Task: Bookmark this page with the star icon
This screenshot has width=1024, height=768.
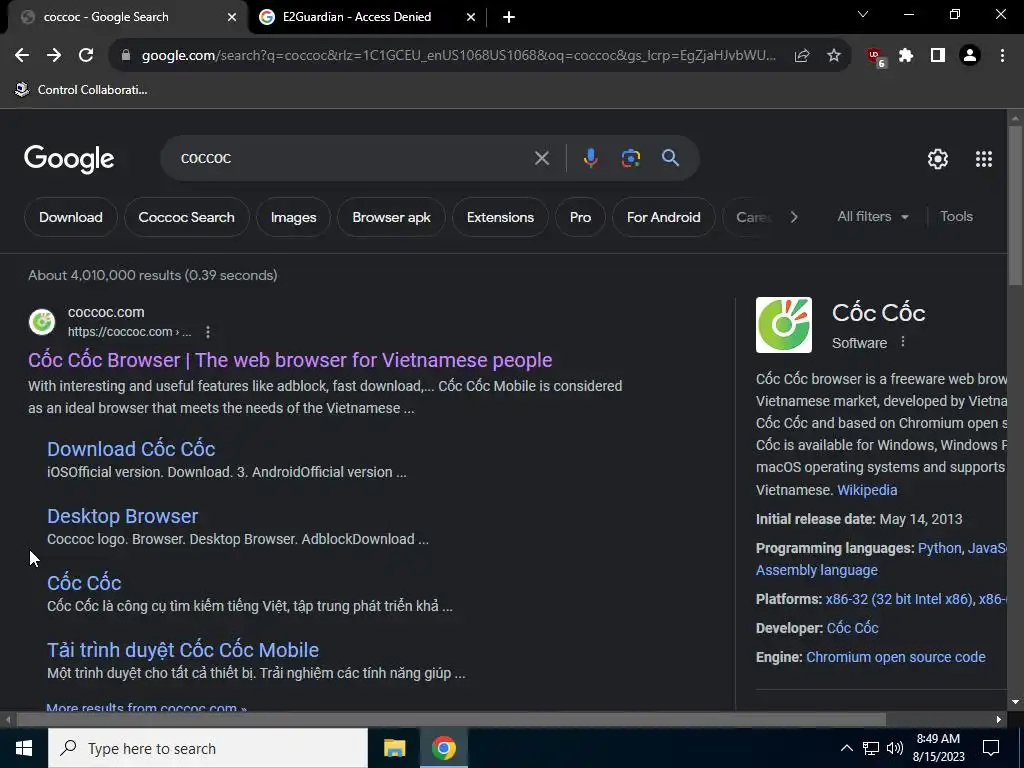Action: (834, 56)
